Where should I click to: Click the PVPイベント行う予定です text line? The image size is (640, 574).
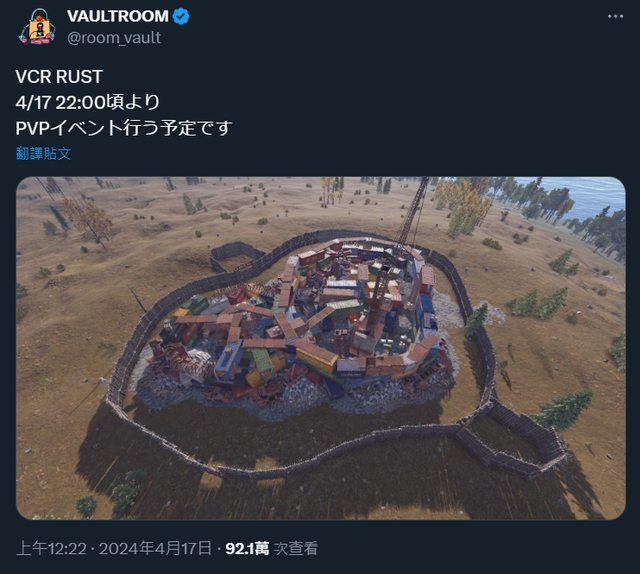tap(124, 128)
